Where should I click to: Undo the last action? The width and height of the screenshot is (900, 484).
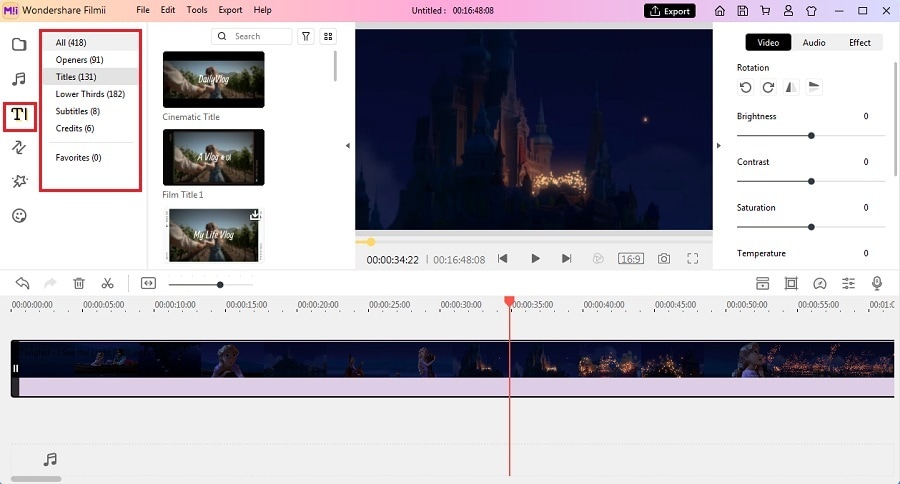pyautogui.click(x=22, y=283)
